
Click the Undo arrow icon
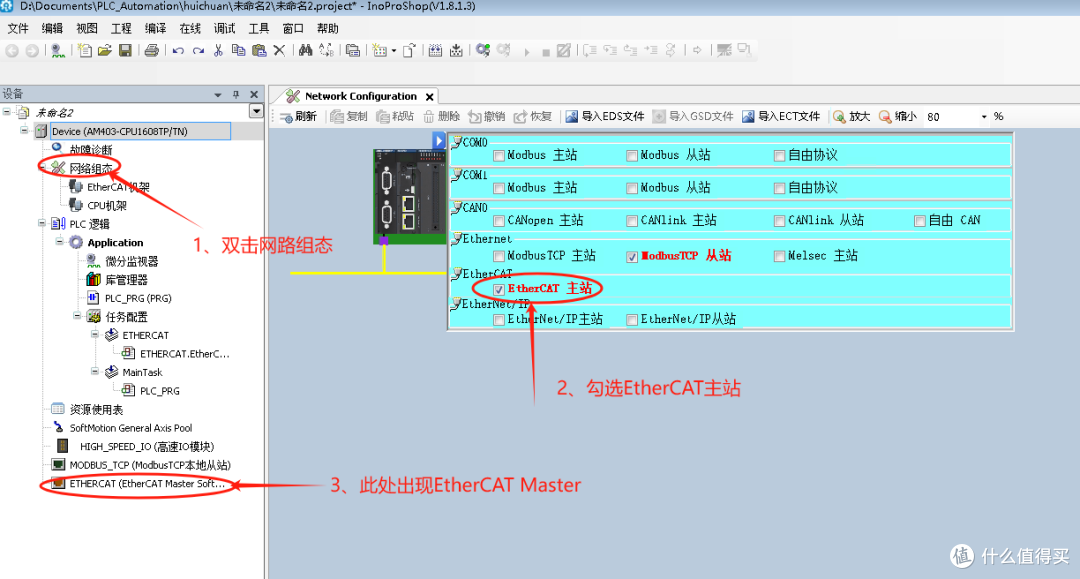(x=178, y=50)
